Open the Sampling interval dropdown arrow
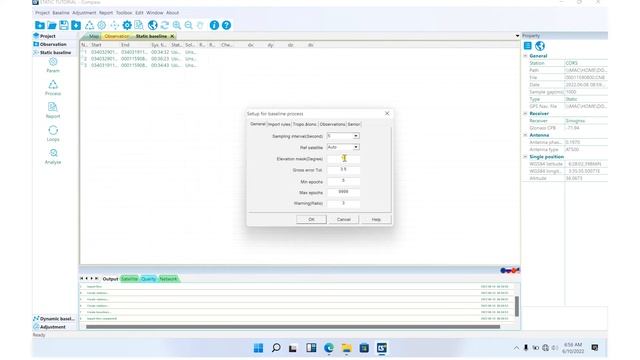This screenshot has width=640, height=360. 356,136
